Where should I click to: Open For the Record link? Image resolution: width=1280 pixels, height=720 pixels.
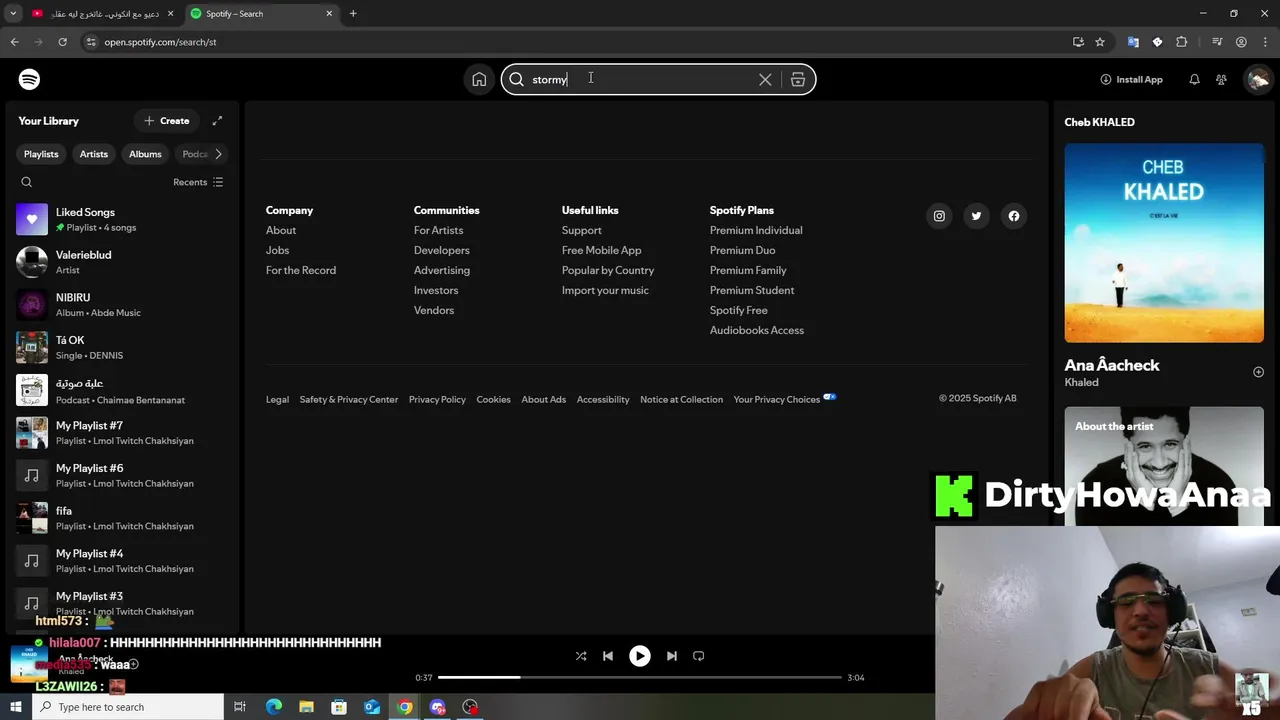pyautogui.click(x=301, y=270)
